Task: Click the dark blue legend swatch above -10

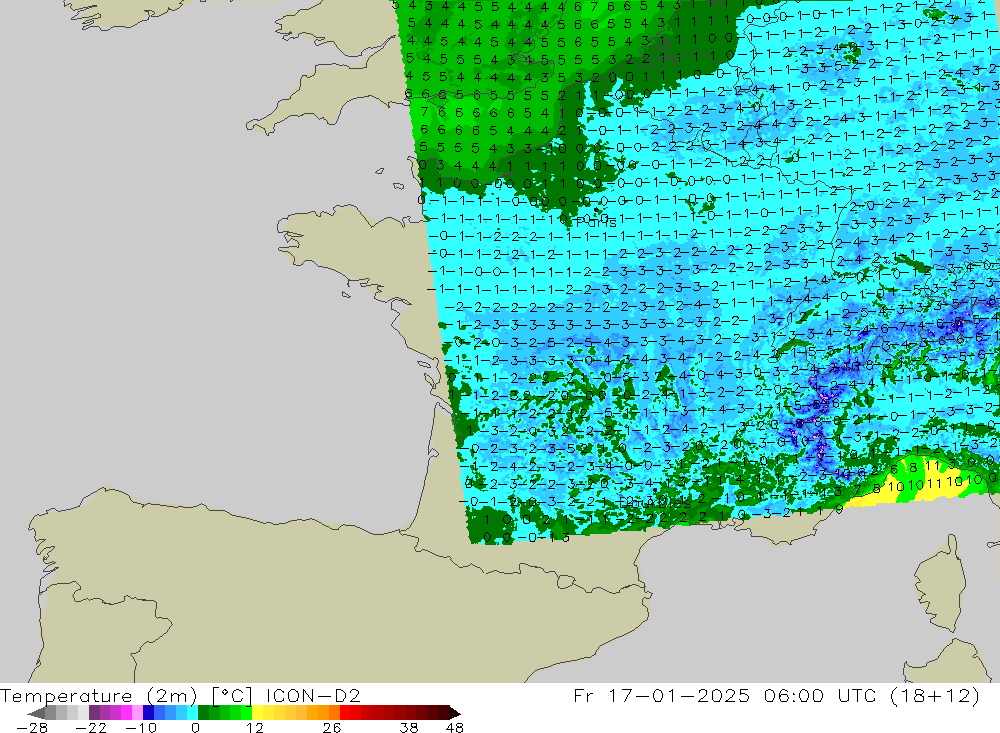Action: (148, 713)
